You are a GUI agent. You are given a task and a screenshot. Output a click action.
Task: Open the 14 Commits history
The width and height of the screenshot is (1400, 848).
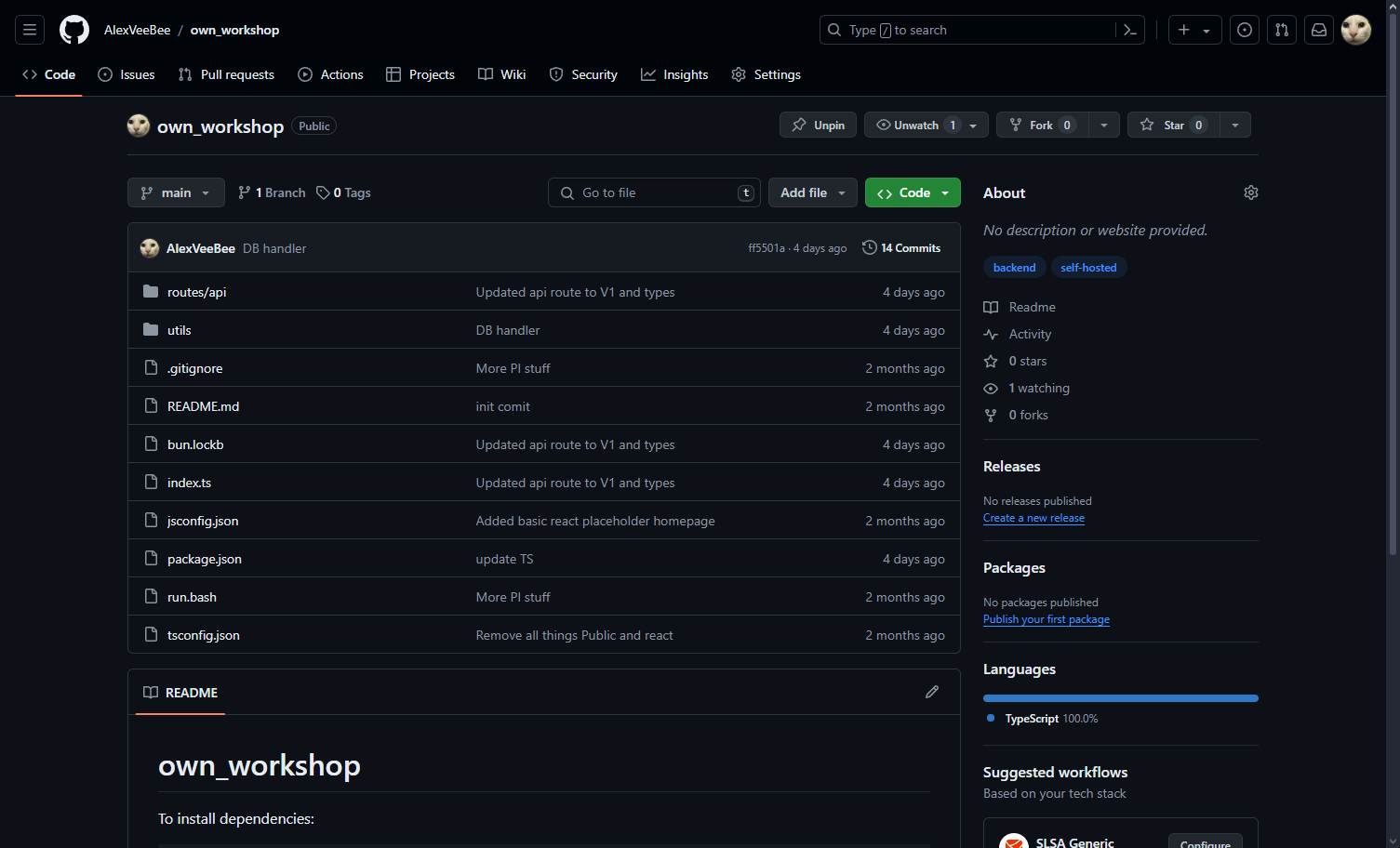(x=901, y=247)
